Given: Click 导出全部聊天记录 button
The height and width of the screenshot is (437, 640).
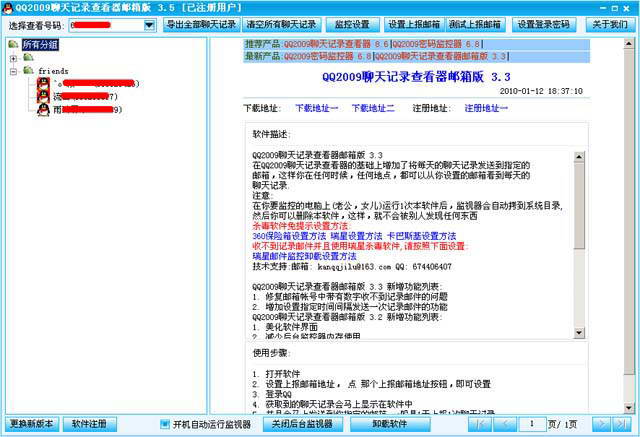Looking at the screenshot, I should (202, 25).
